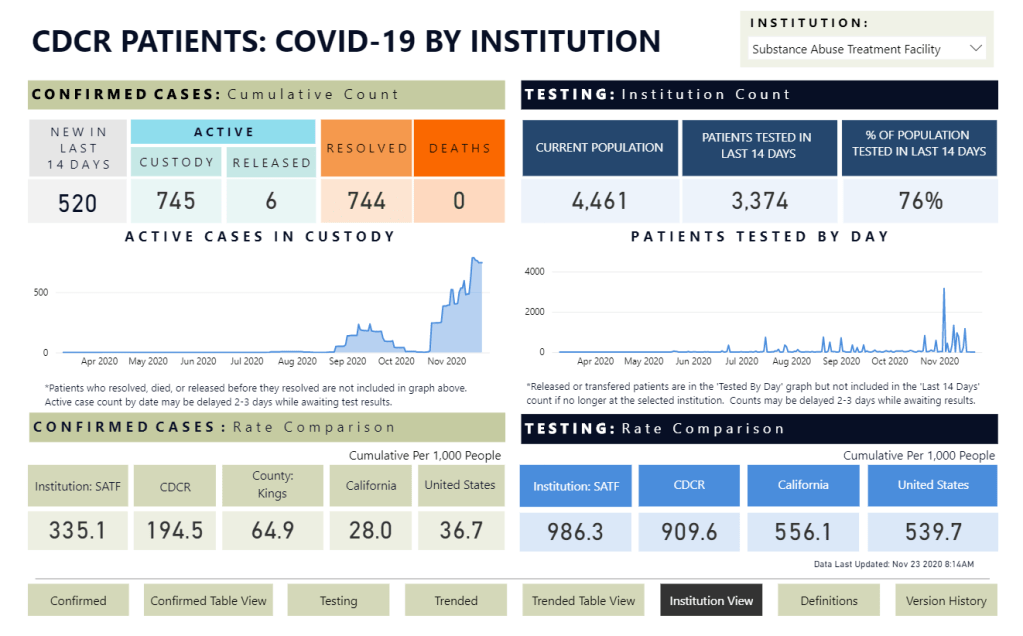
Task: View the Version History page
Action: coord(946,600)
